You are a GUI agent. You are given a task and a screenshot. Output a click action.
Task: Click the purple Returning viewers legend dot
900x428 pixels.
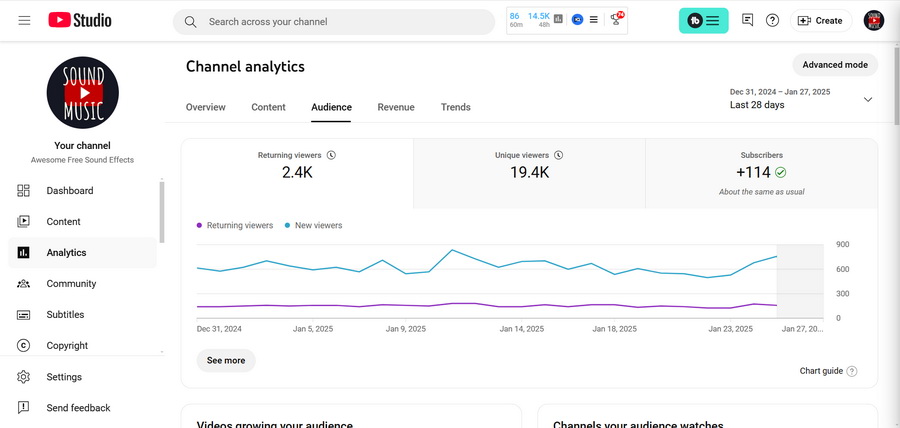point(200,226)
